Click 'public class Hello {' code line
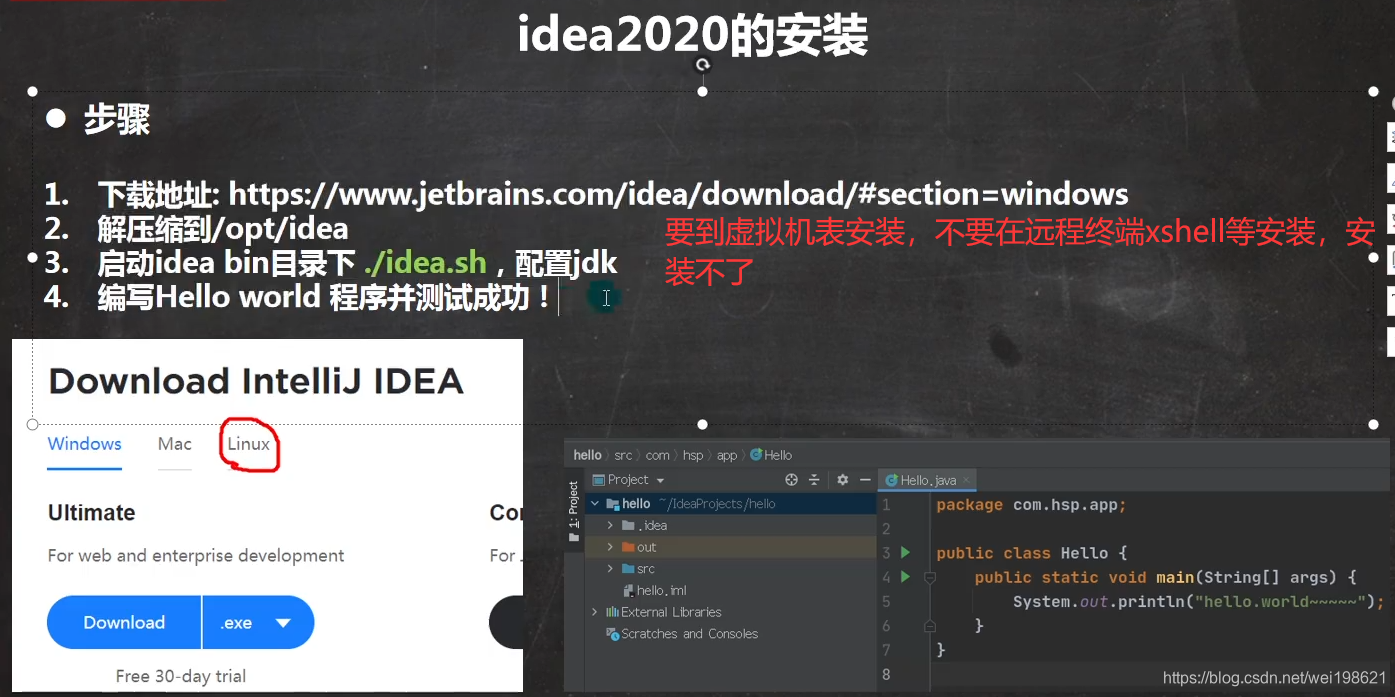Image resolution: width=1395 pixels, height=697 pixels. (1031, 553)
